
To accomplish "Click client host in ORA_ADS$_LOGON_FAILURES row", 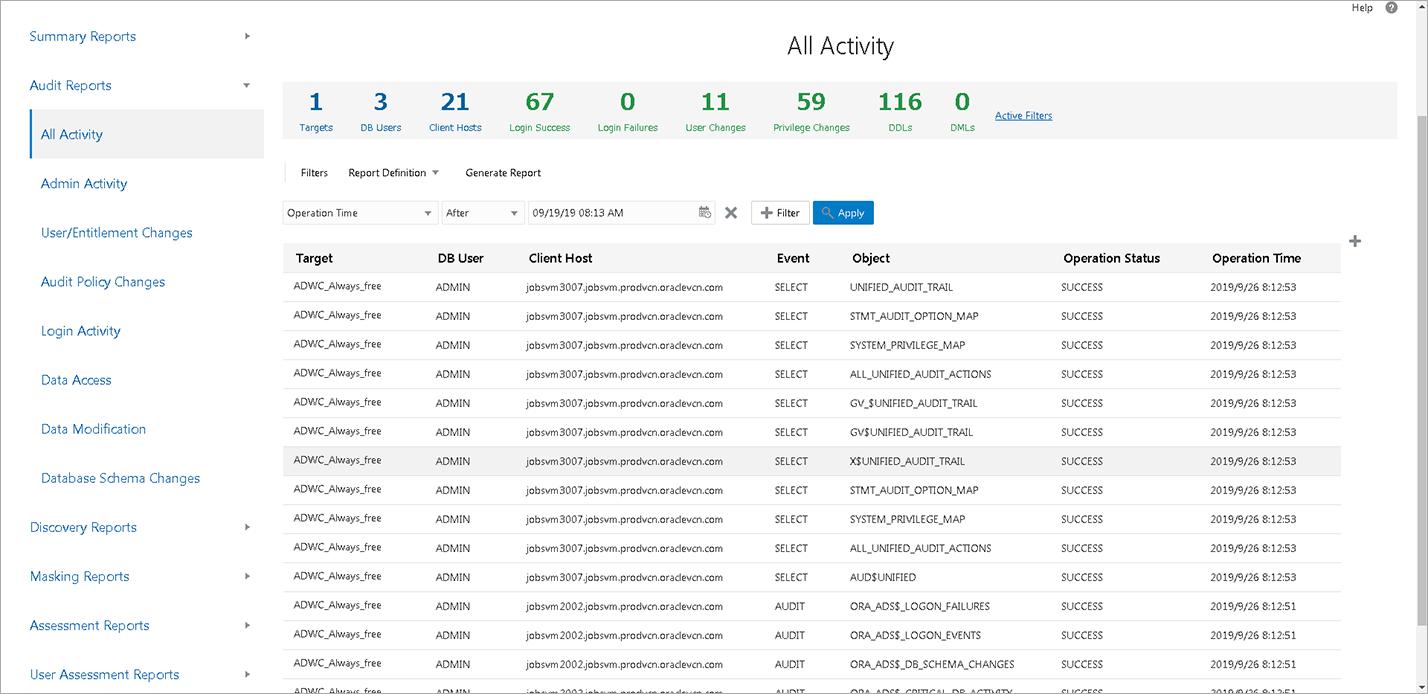I will 624,606.
